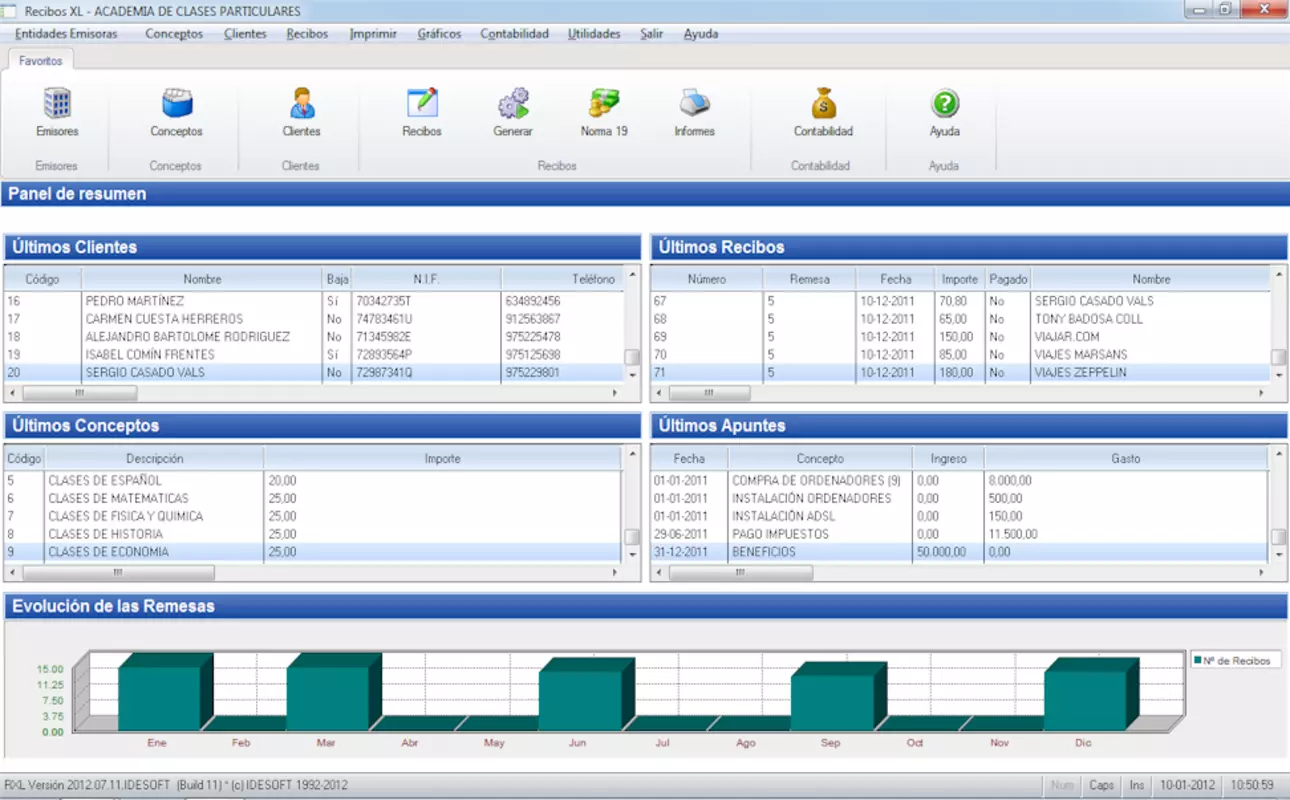Sort receipts by Número column header

click(707, 279)
